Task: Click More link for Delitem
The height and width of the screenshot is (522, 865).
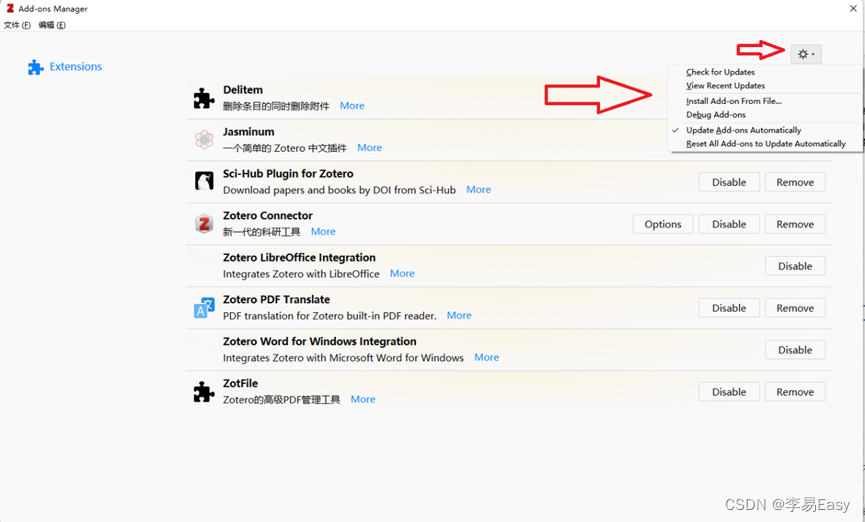Action: point(352,105)
